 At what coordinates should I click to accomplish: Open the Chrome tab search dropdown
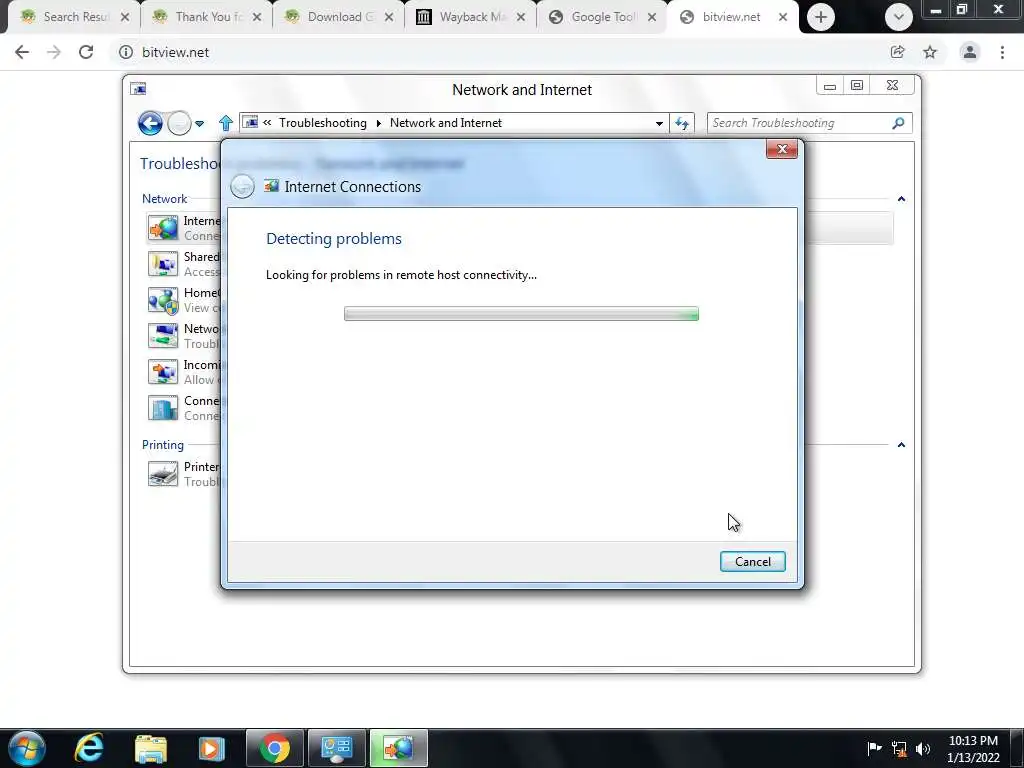click(899, 17)
